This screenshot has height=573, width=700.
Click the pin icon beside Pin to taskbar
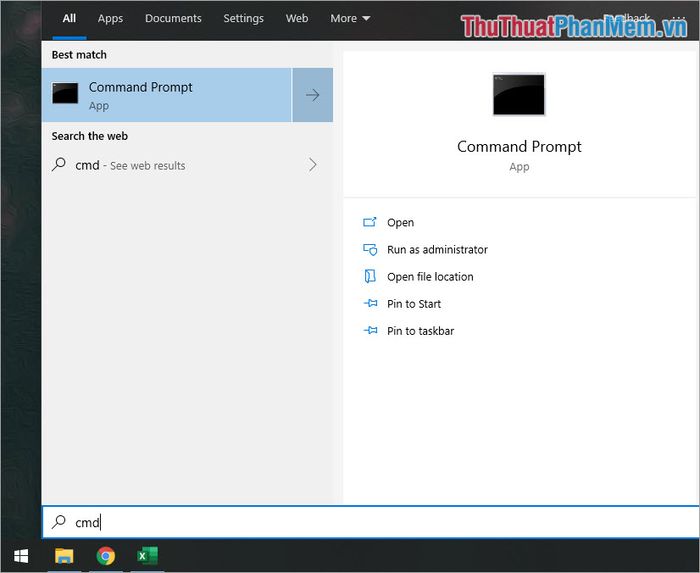(x=371, y=330)
